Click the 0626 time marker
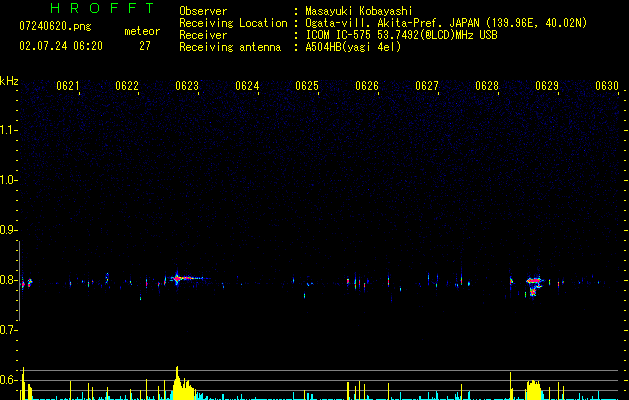 [367, 85]
